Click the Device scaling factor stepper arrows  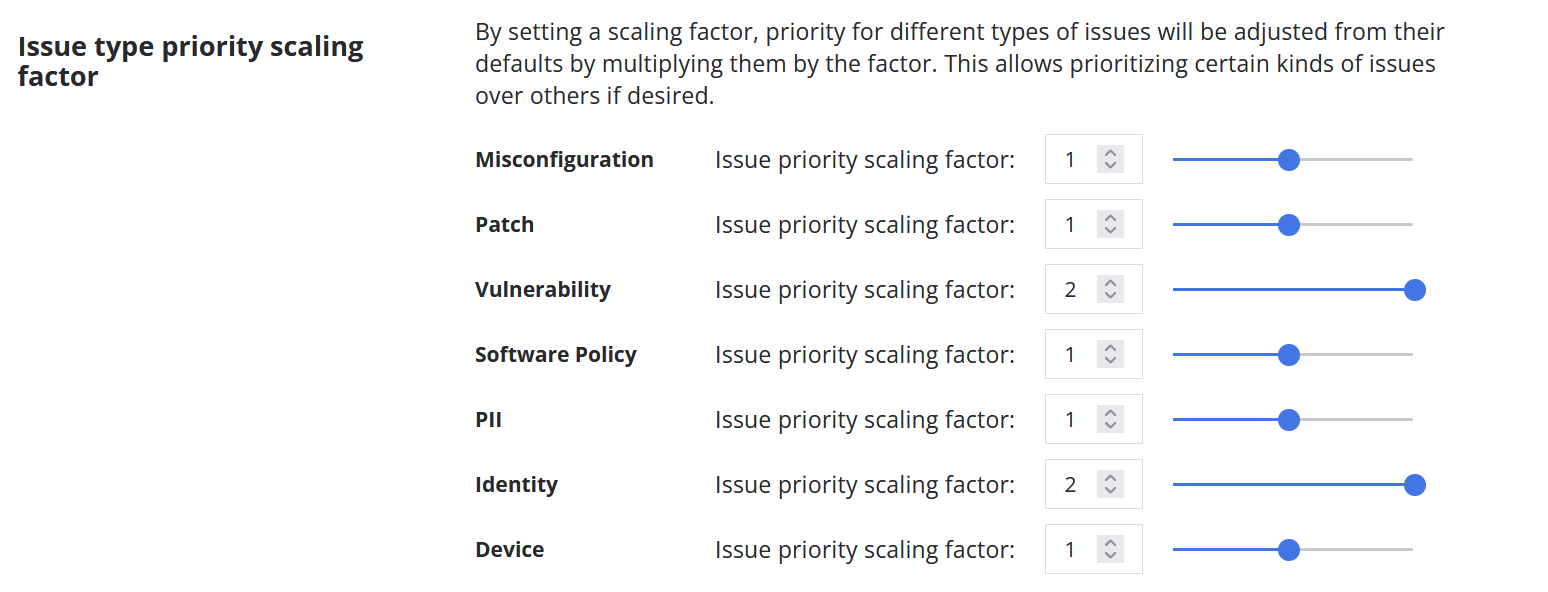[1110, 549]
